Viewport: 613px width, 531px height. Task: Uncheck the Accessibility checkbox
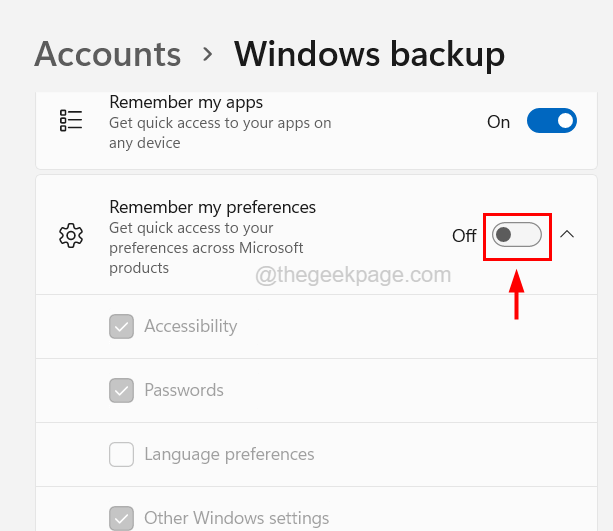(x=121, y=326)
